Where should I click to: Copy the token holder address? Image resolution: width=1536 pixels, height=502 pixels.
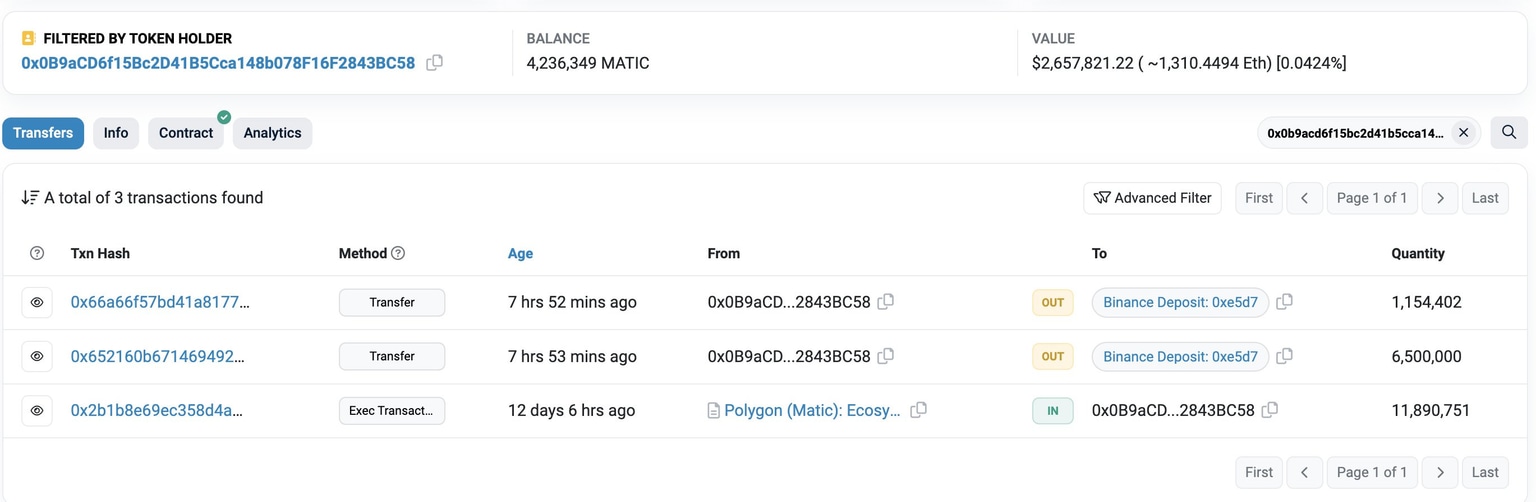click(434, 63)
